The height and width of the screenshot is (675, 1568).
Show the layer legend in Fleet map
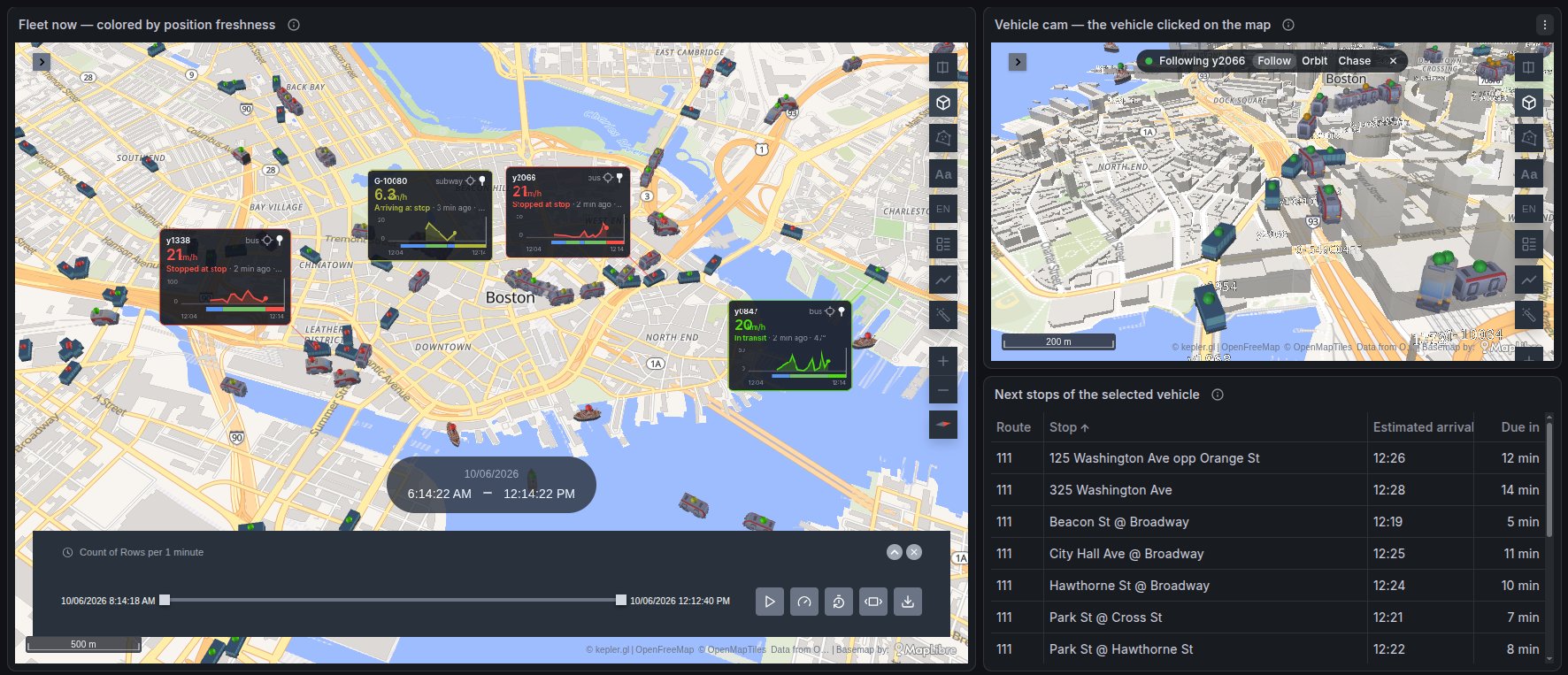coord(943,244)
